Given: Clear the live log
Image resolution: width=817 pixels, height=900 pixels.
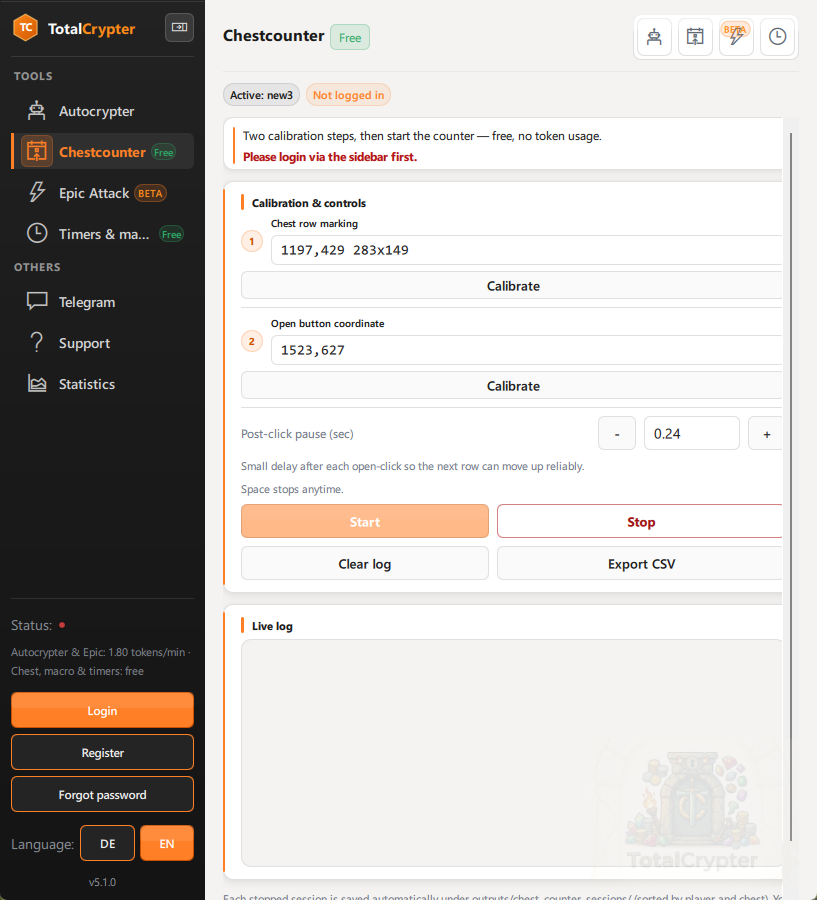Looking at the screenshot, I should pyautogui.click(x=365, y=563).
